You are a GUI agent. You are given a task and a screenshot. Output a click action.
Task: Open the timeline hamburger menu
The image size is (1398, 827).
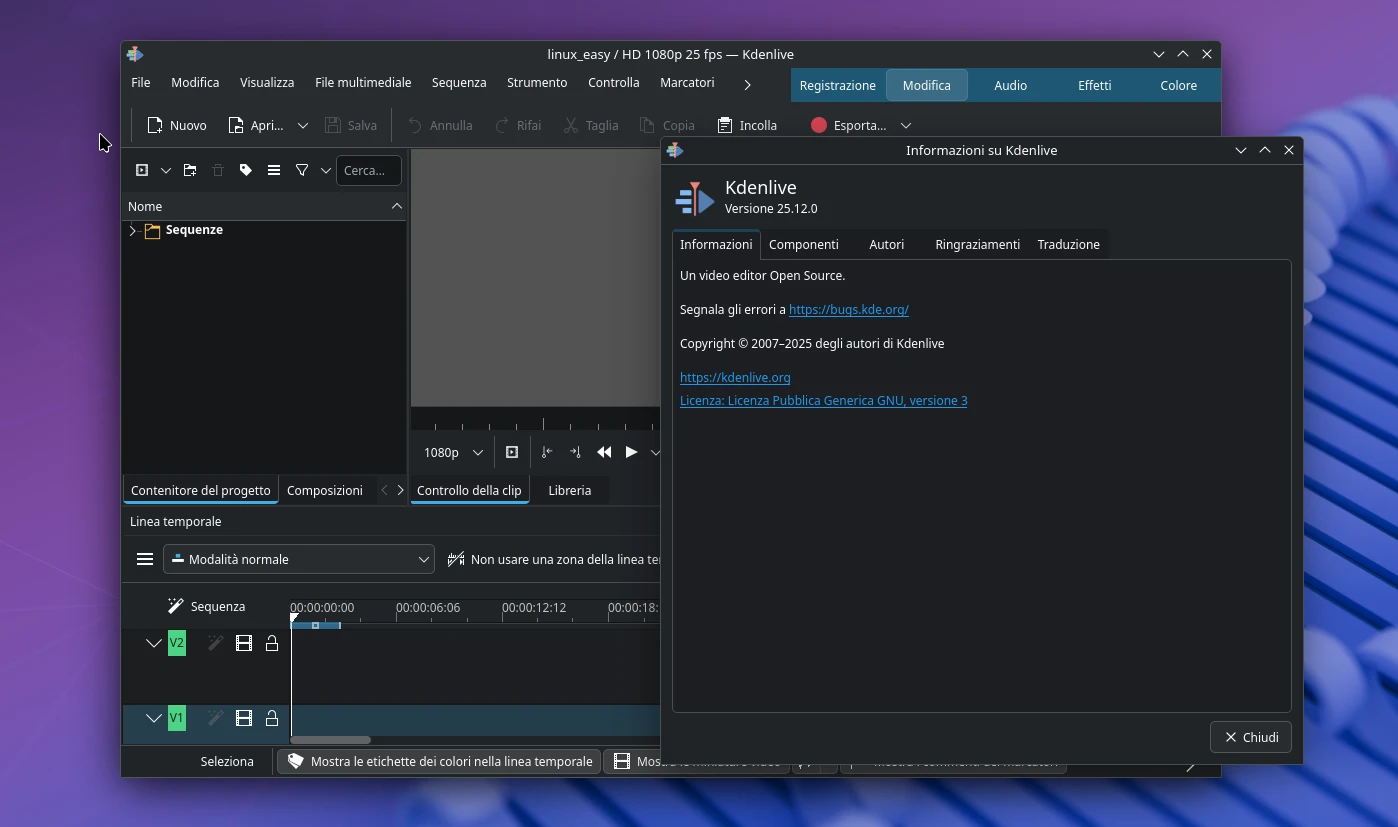(145, 559)
